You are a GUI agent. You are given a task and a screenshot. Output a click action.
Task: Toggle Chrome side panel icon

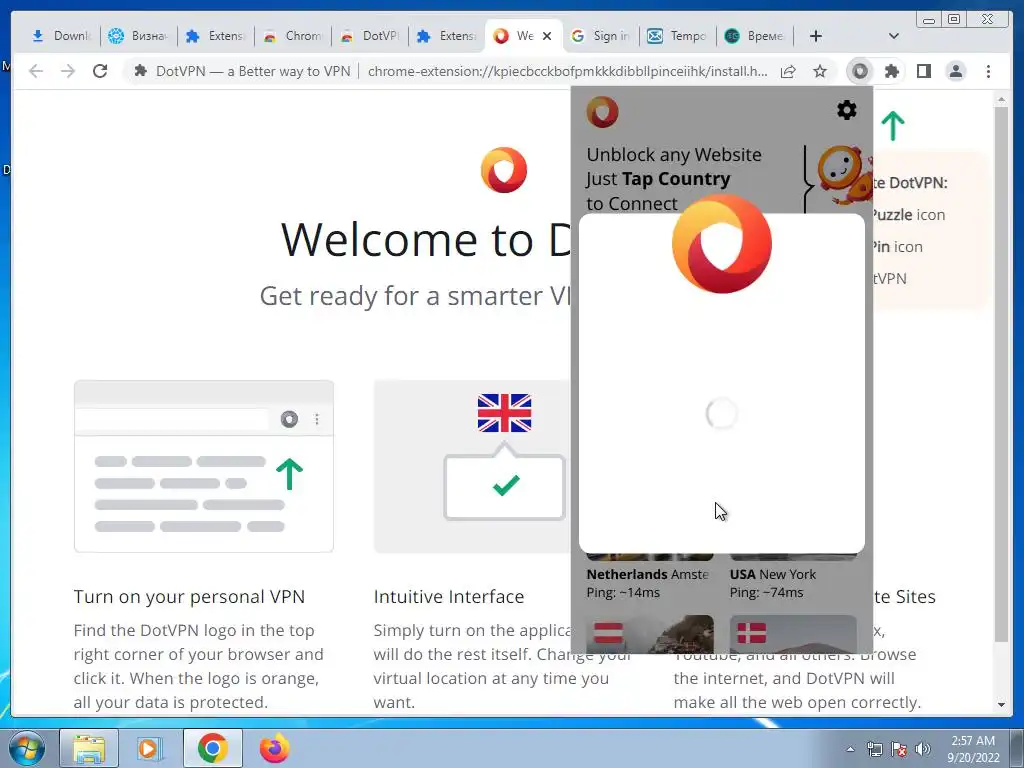point(923,71)
